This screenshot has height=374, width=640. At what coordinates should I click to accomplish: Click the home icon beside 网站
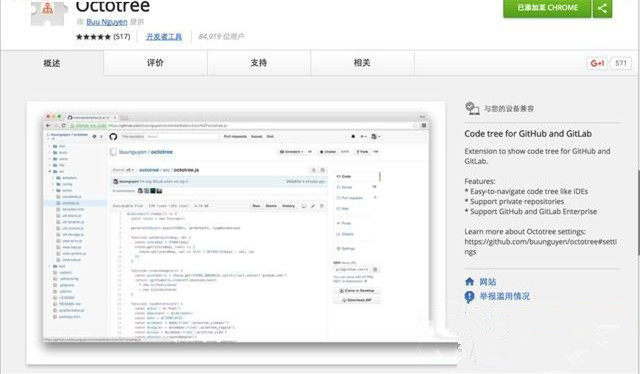tap(469, 282)
